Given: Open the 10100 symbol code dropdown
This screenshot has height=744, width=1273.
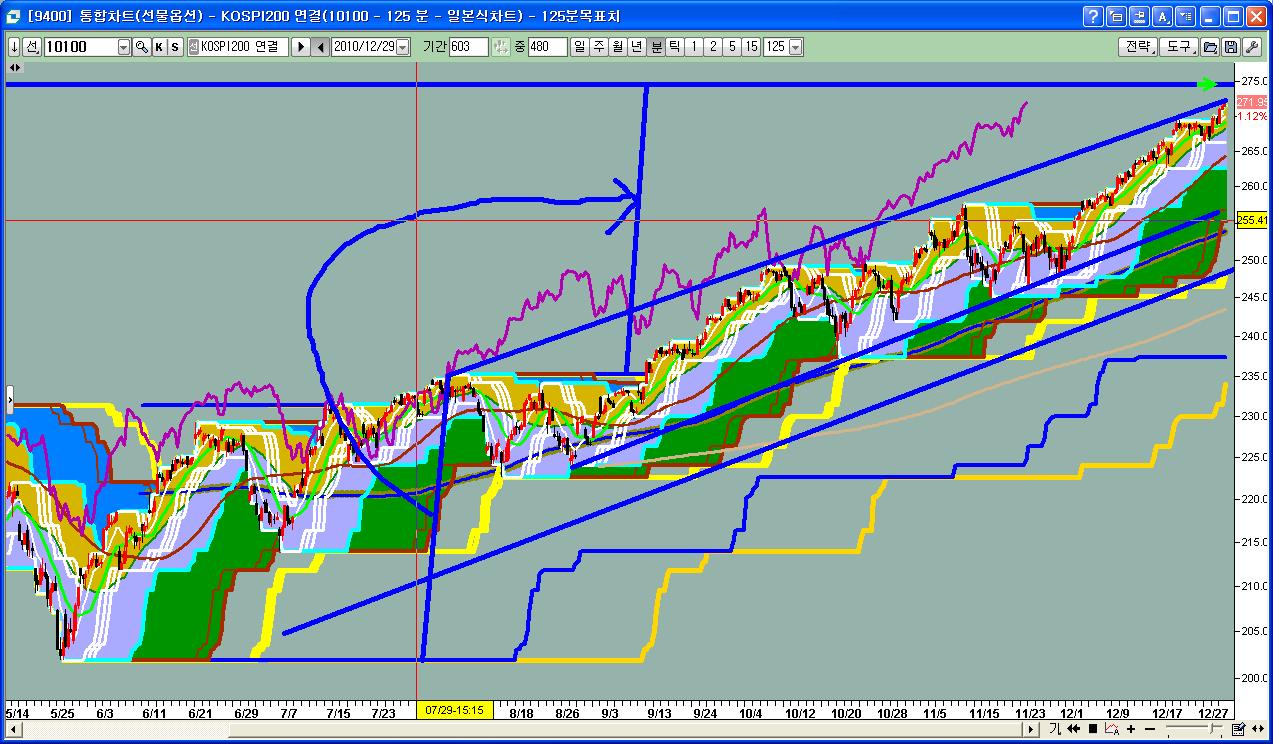Looking at the screenshot, I should (x=124, y=47).
